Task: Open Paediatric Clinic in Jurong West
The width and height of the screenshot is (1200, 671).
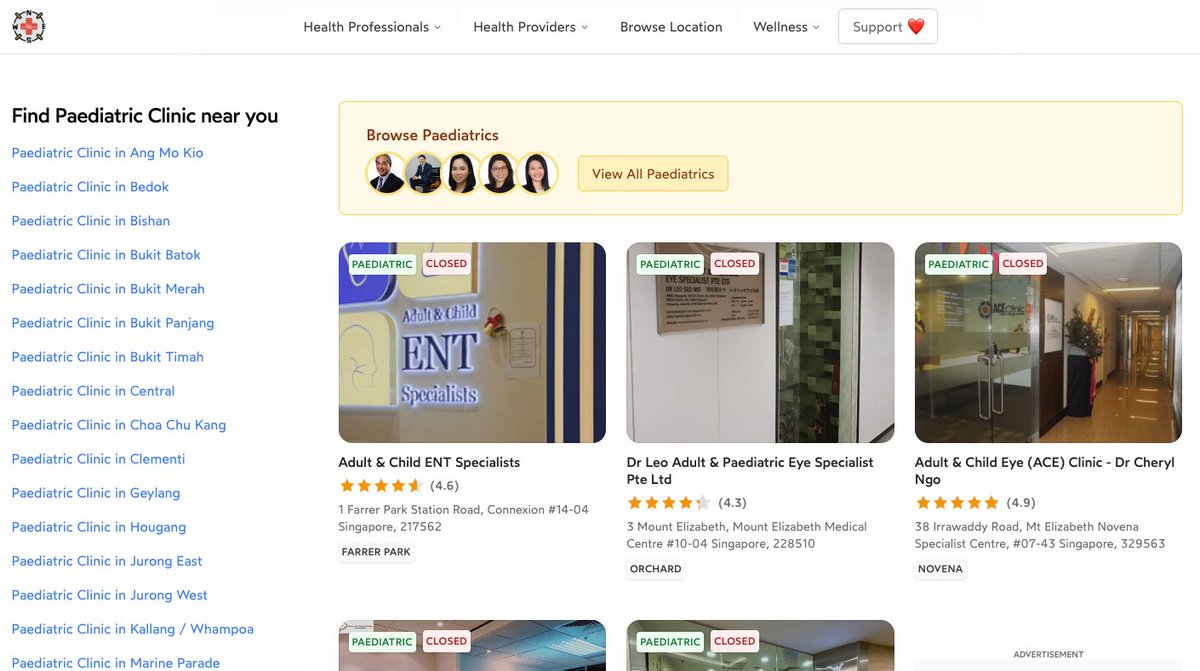Action: point(110,595)
